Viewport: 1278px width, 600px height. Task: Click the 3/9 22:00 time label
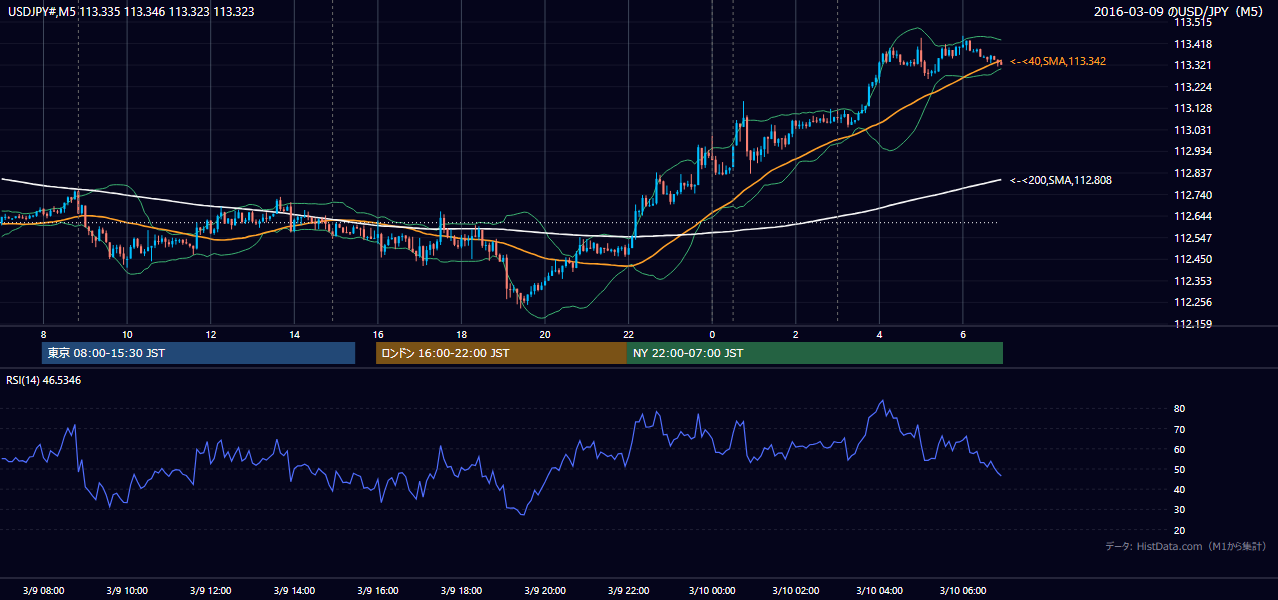coord(628,591)
